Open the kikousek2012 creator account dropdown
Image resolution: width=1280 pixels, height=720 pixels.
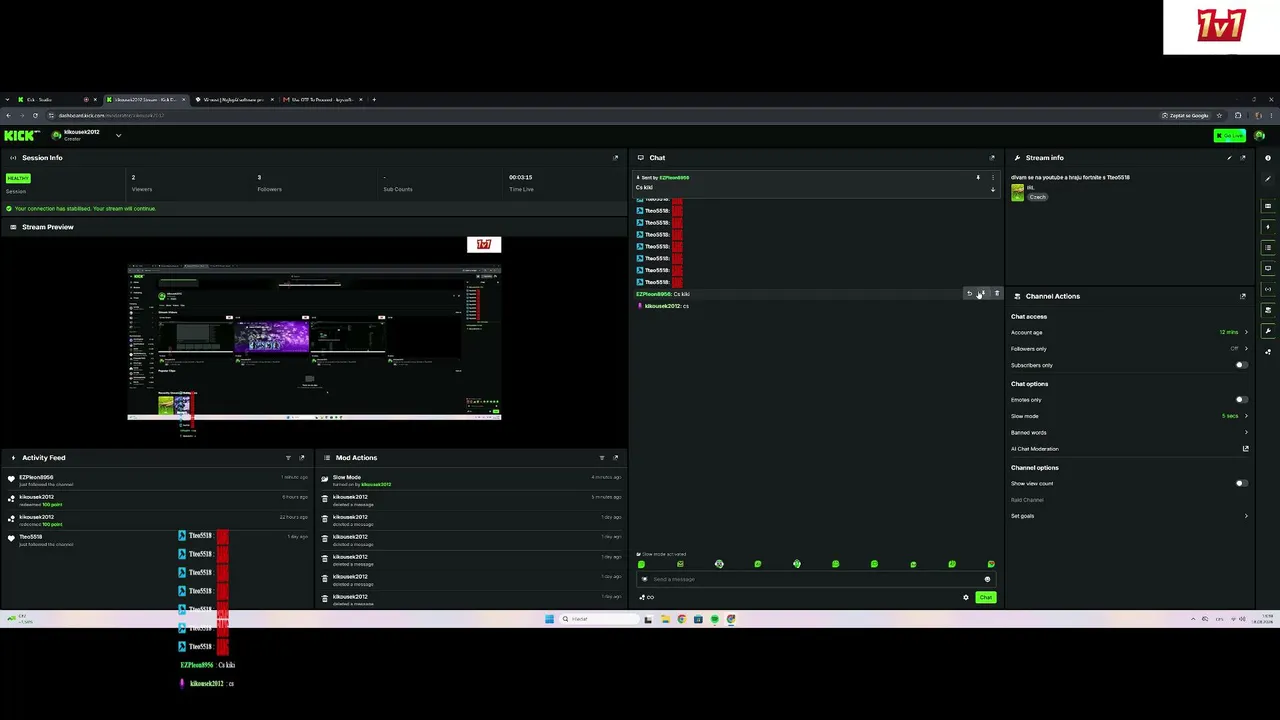[118, 135]
